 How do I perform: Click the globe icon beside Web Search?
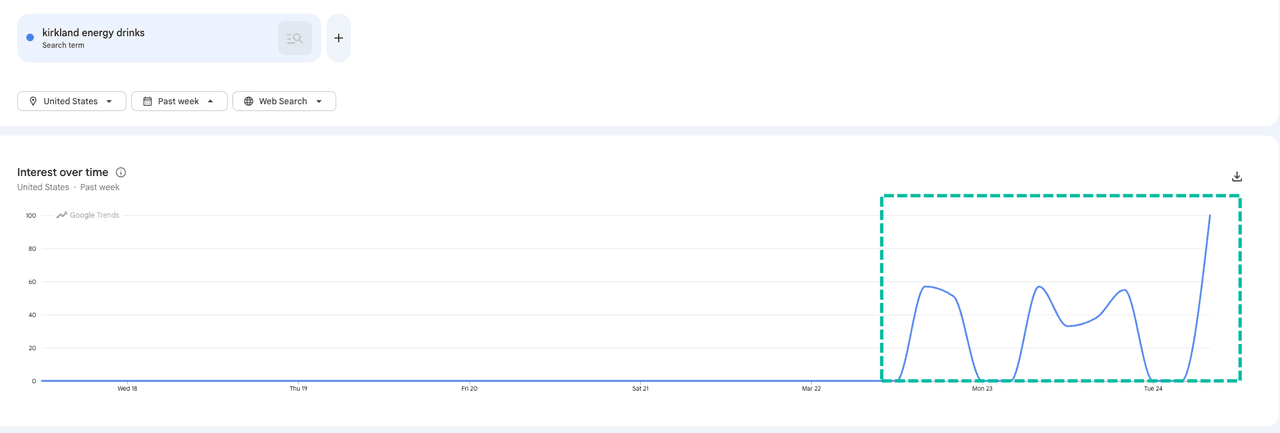249,101
